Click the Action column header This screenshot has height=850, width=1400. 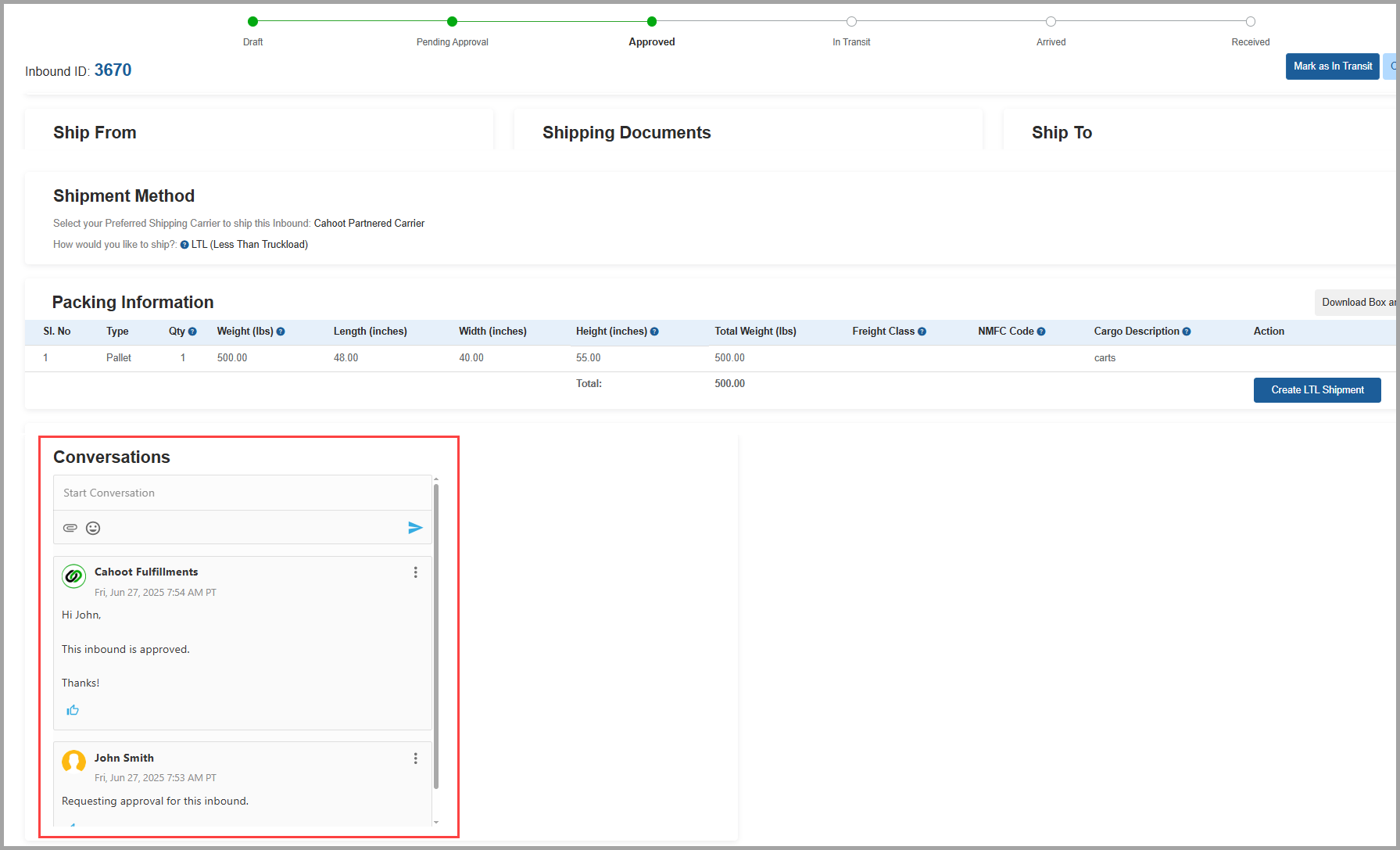[x=1269, y=332]
